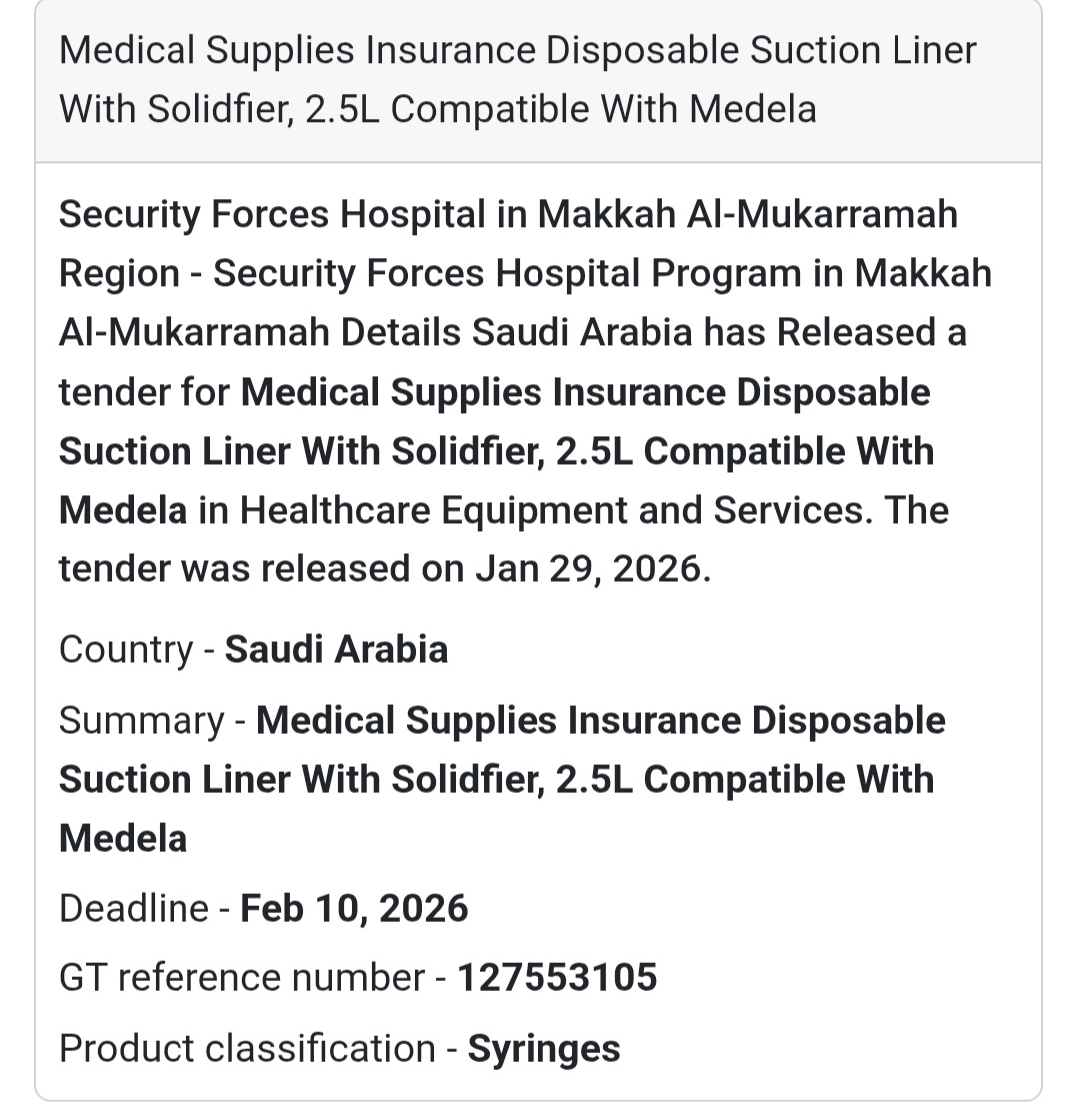Select the Saudi Arabia country value

pos(336,649)
